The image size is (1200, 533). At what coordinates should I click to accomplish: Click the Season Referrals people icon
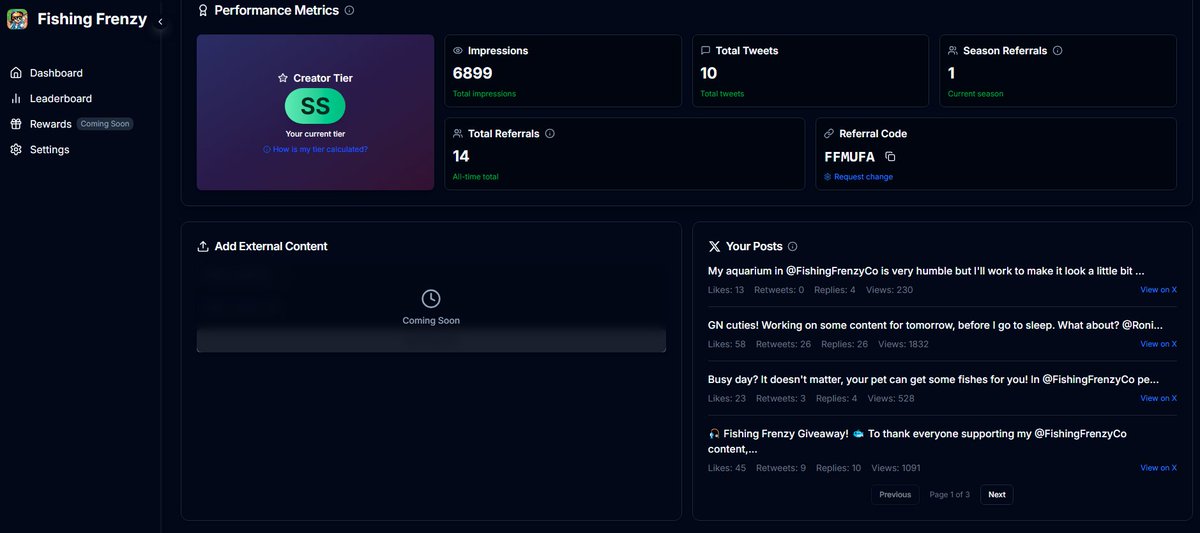click(953, 50)
